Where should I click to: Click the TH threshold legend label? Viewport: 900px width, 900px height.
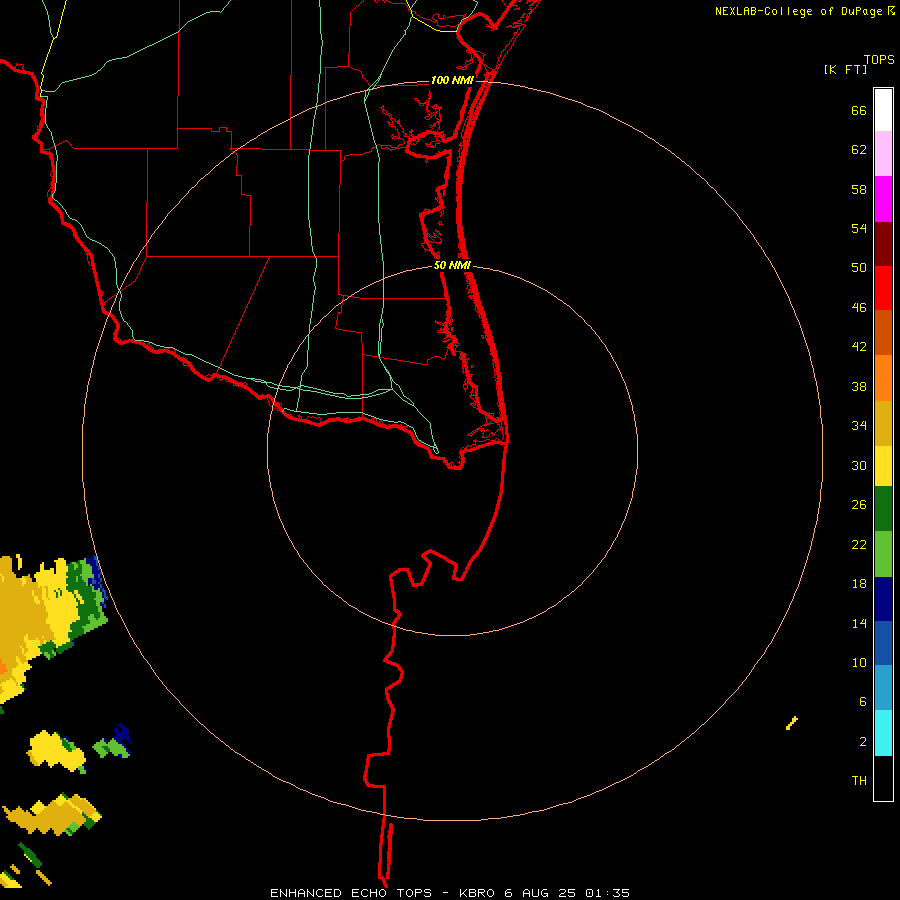tap(859, 781)
